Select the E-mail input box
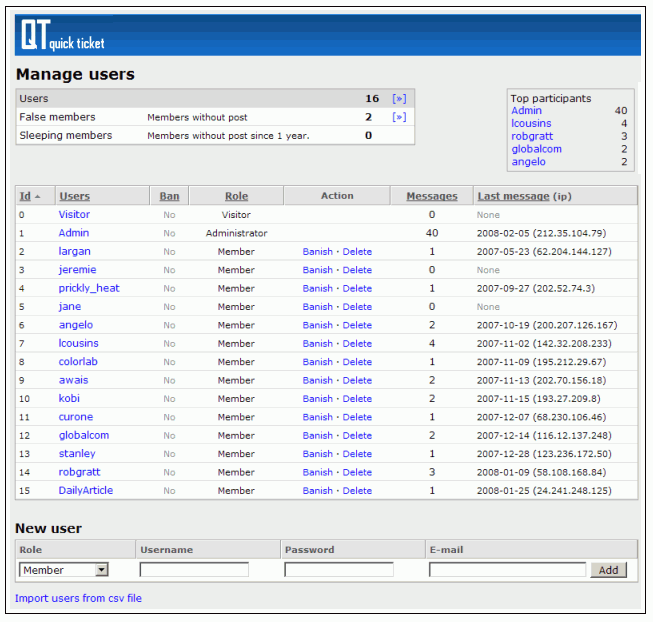 (507, 570)
